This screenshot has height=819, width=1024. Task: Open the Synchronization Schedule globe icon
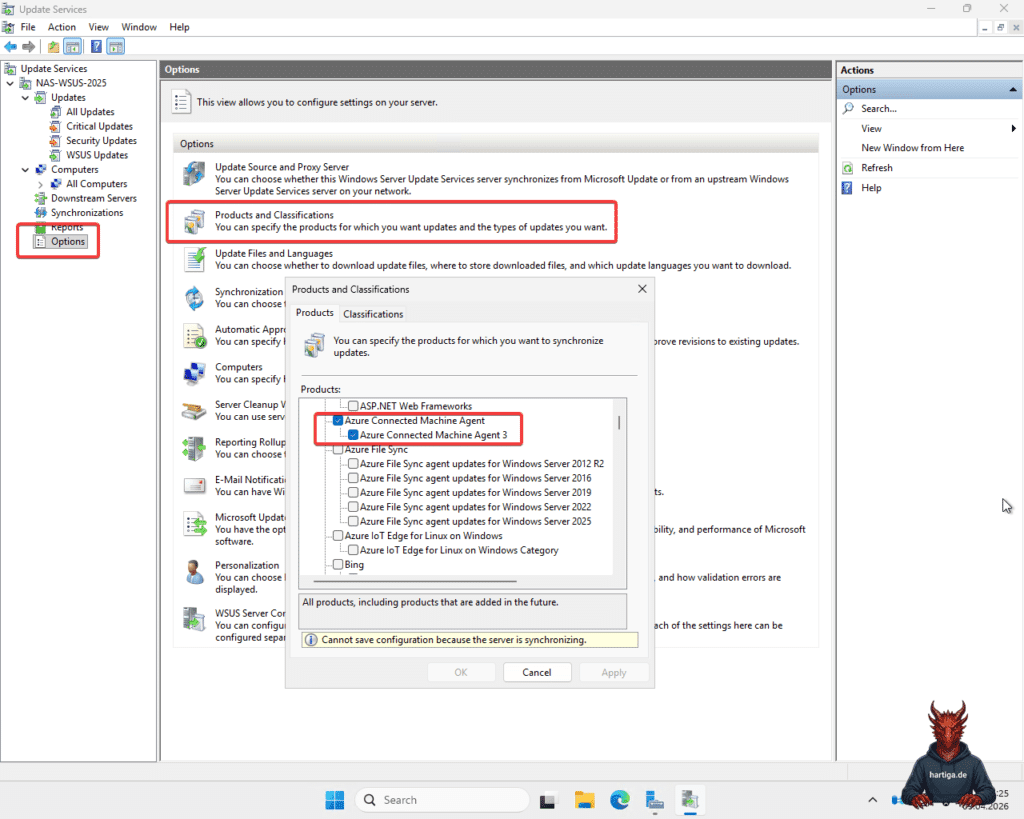193,297
